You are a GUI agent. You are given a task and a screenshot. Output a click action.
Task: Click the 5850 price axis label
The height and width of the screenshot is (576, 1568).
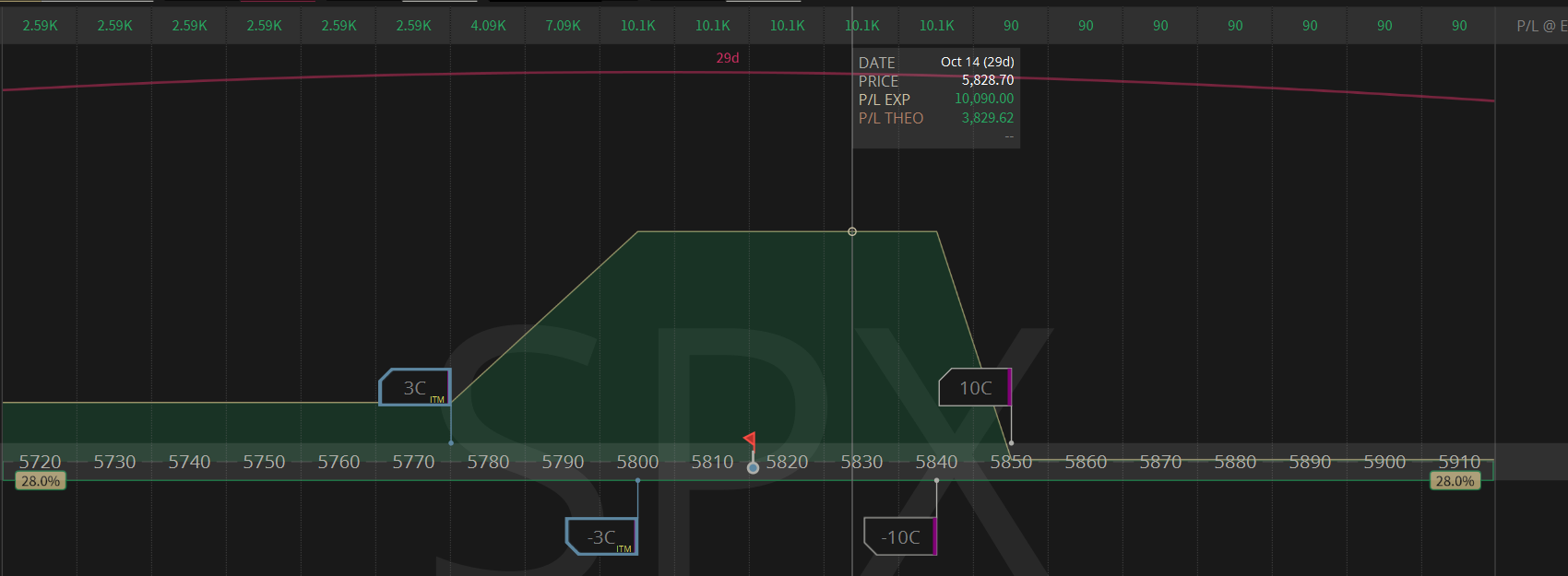1011,462
